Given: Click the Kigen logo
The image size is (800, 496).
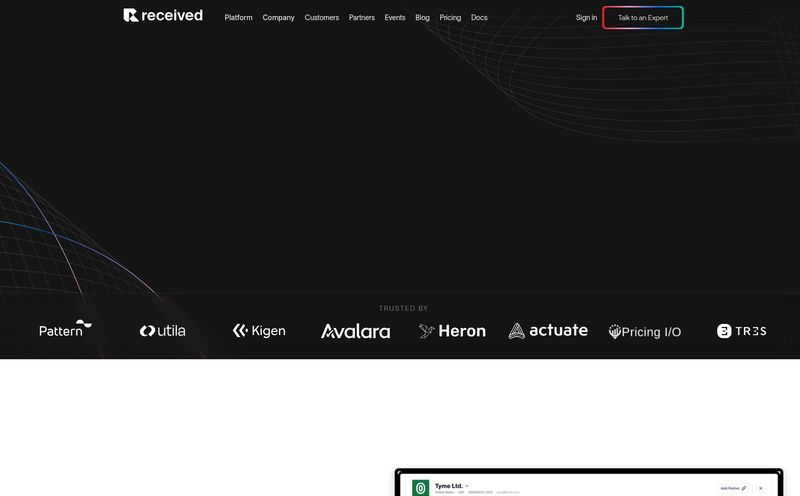Looking at the screenshot, I should pyautogui.click(x=259, y=331).
